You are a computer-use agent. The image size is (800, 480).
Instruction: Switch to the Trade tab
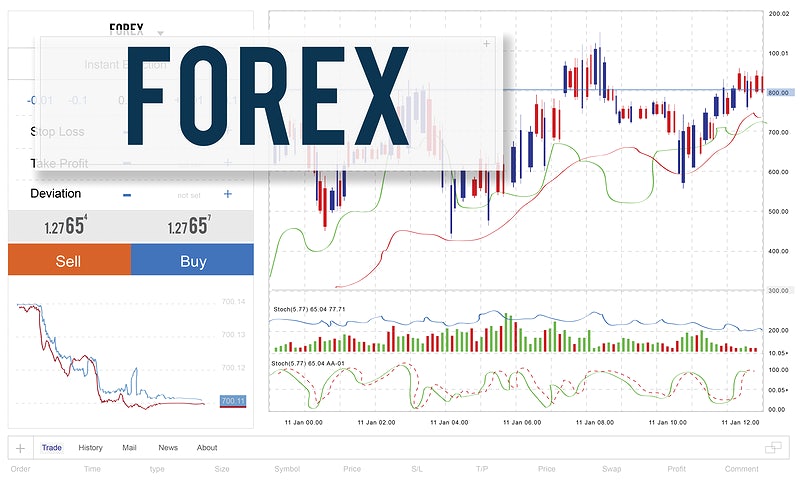tap(52, 448)
